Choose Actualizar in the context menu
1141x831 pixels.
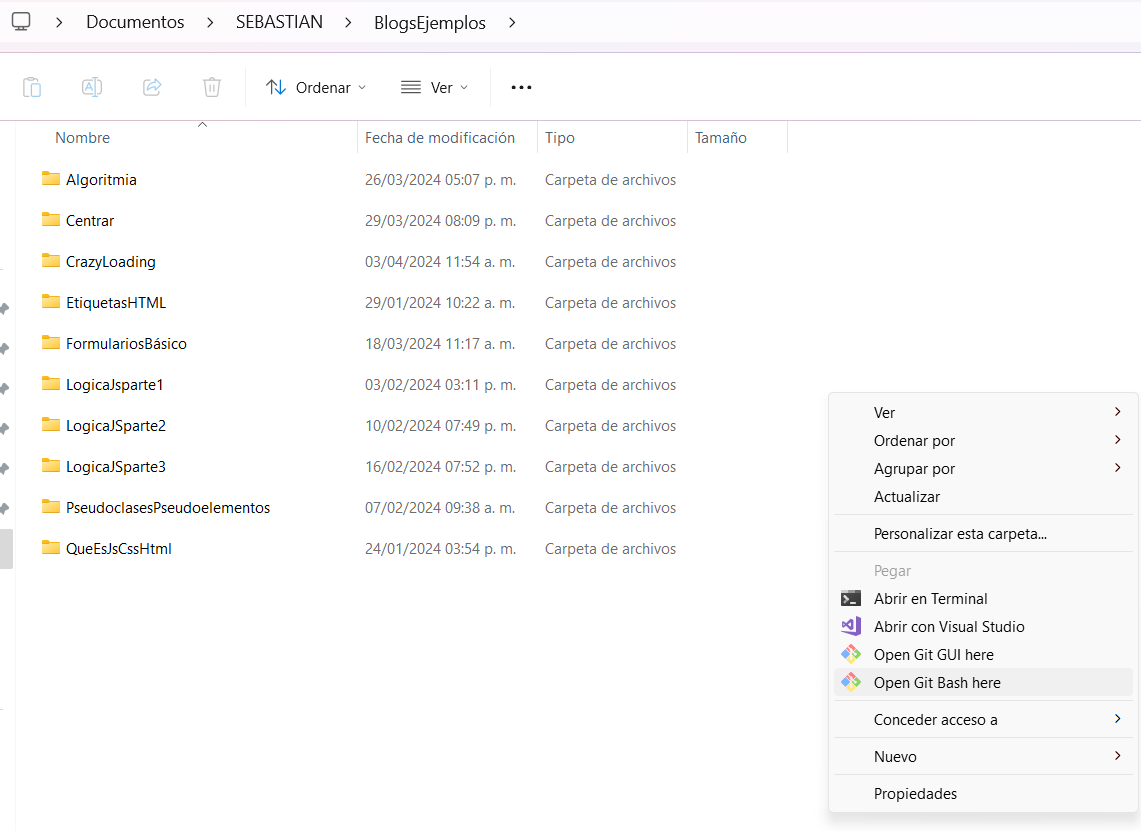(983, 496)
